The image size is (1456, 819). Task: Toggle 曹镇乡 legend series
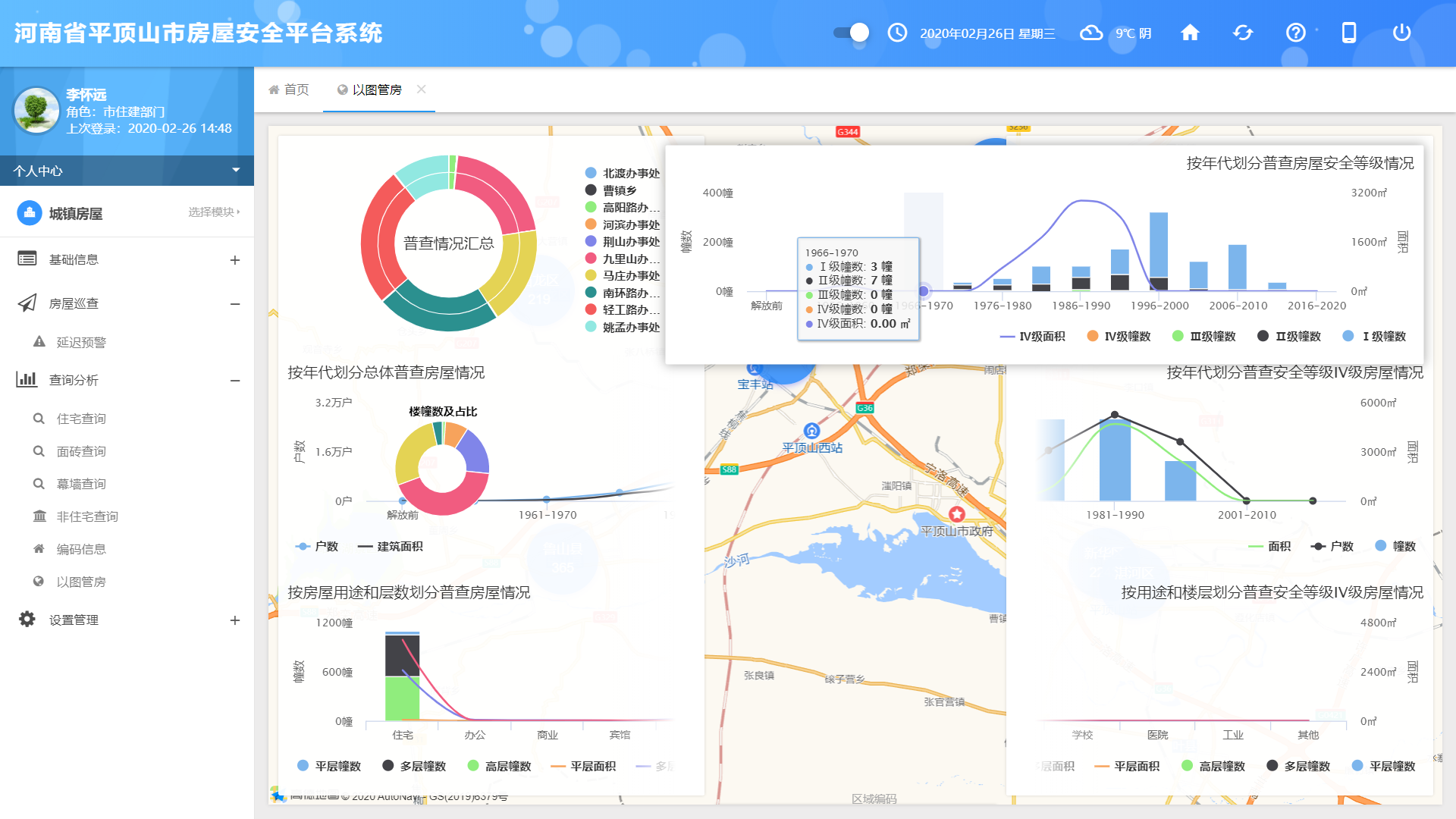[611, 190]
